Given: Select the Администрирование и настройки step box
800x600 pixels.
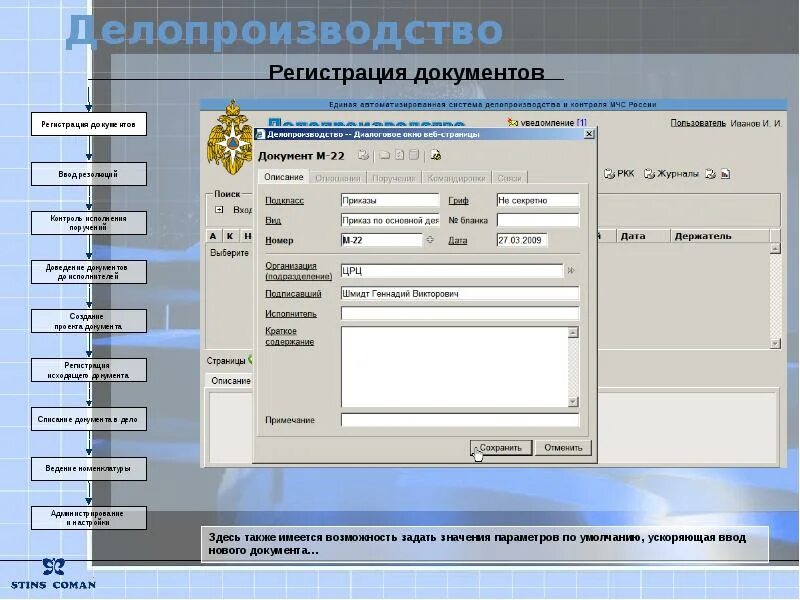Looking at the screenshot, I should click(89, 518).
